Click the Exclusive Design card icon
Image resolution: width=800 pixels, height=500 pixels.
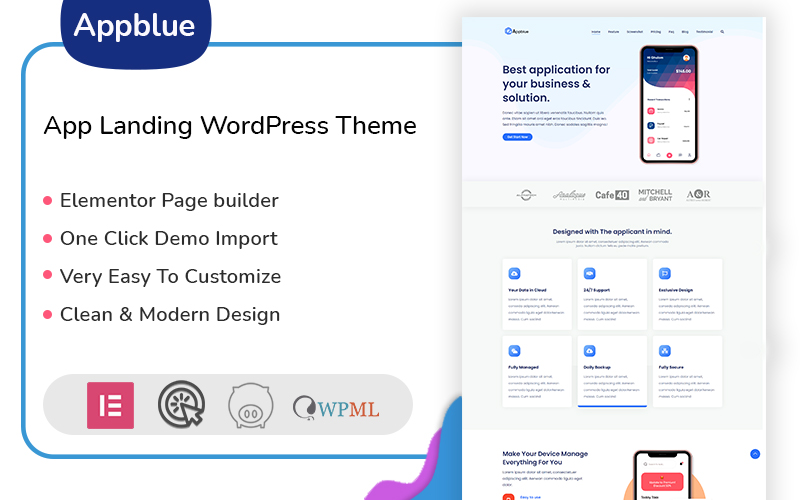(x=665, y=273)
